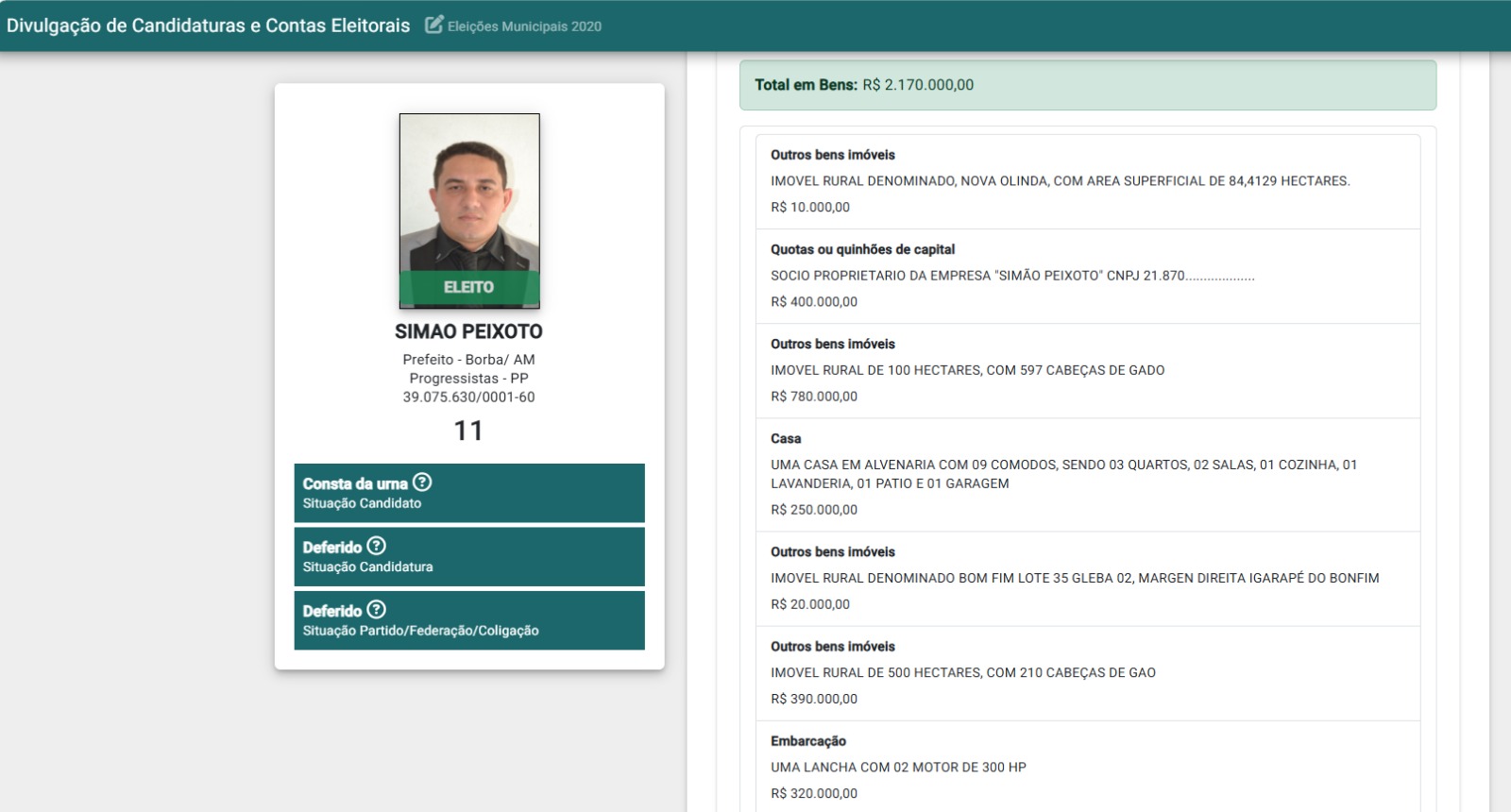Screen dimensions: 1511x812
Task: Select the Nova Olinda rural property entry
Action: pyautogui.click(x=1088, y=181)
